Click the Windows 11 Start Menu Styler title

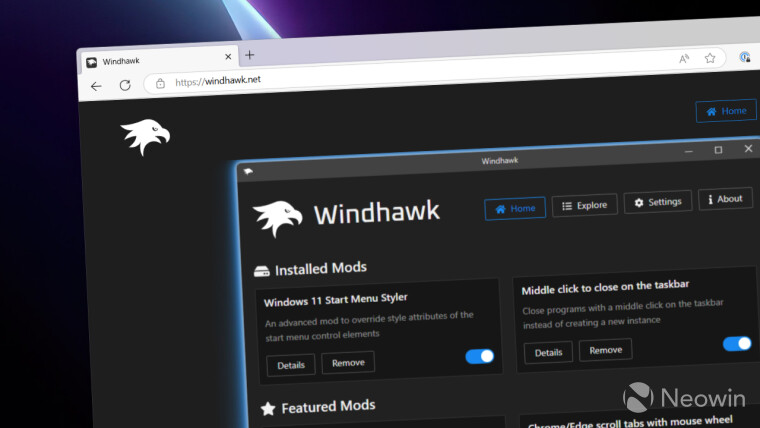click(335, 300)
